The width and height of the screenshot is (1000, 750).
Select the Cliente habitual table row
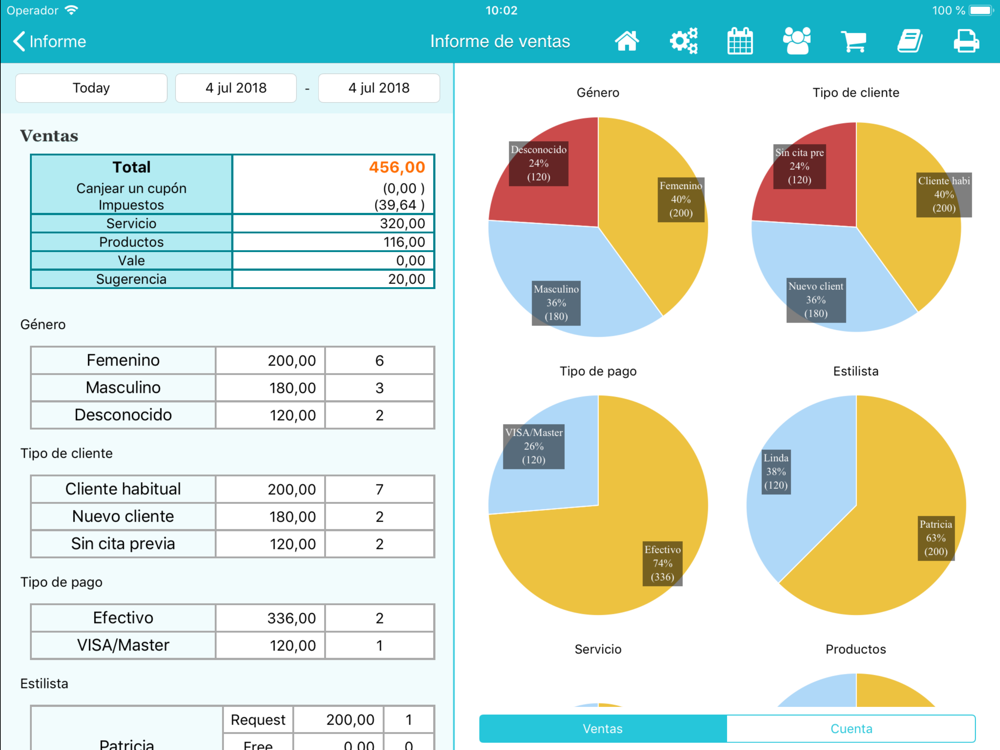[x=233, y=489]
